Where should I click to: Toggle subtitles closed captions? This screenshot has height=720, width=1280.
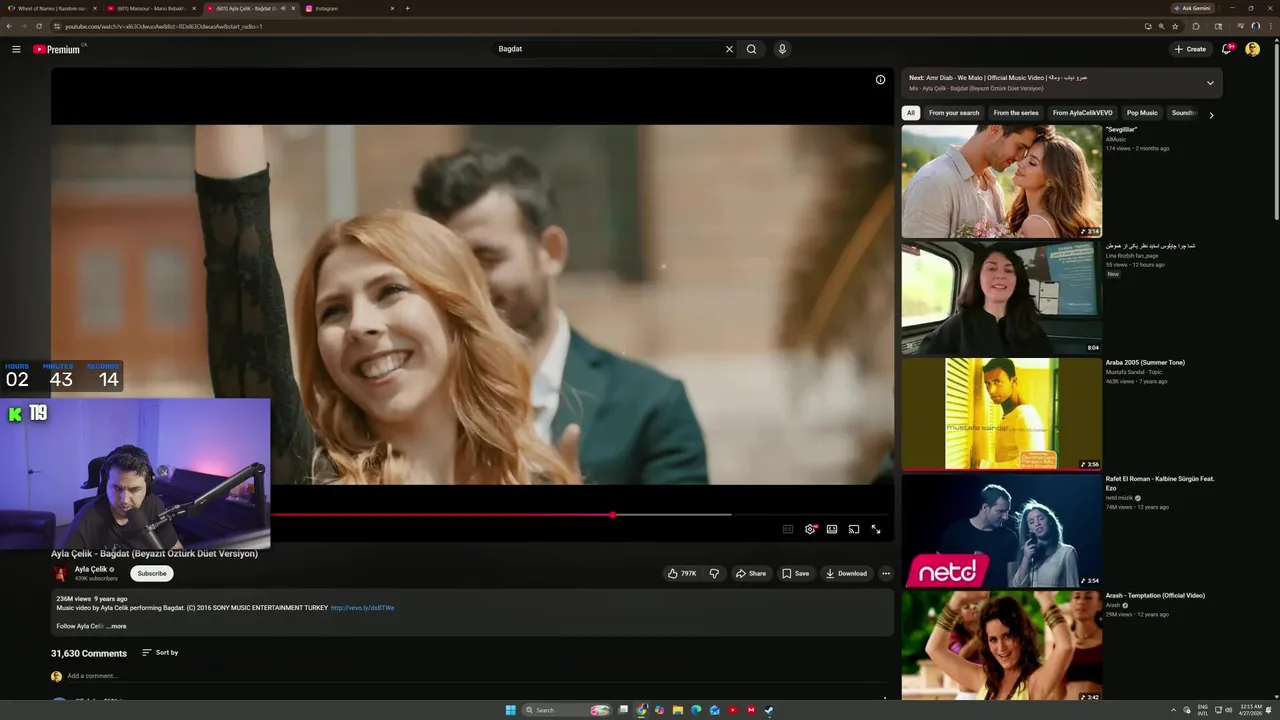(x=788, y=529)
